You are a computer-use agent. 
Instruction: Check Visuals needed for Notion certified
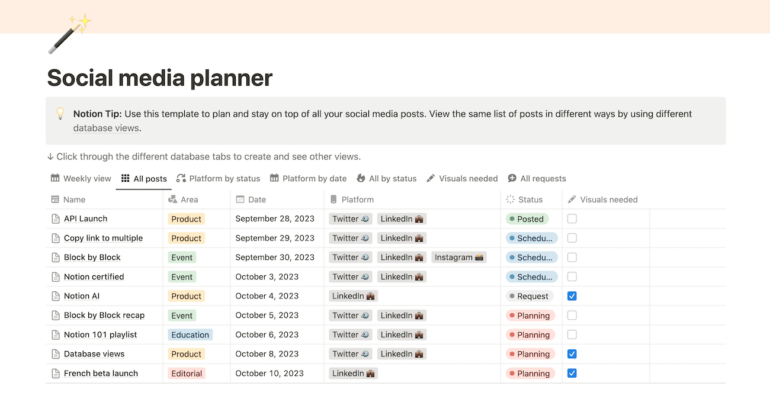(x=572, y=277)
